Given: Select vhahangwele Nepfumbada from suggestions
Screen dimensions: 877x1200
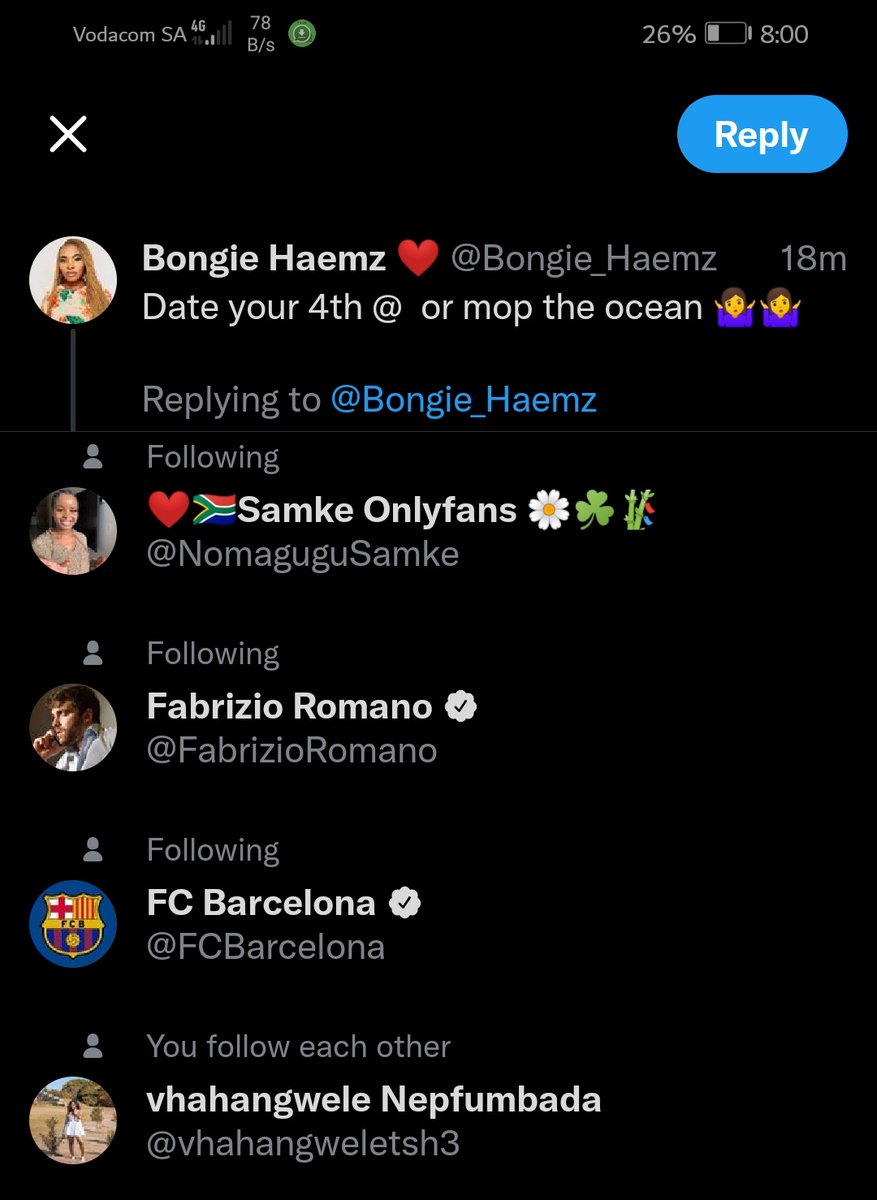Looking at the screenshot, I should click(x=438, y=1120).
